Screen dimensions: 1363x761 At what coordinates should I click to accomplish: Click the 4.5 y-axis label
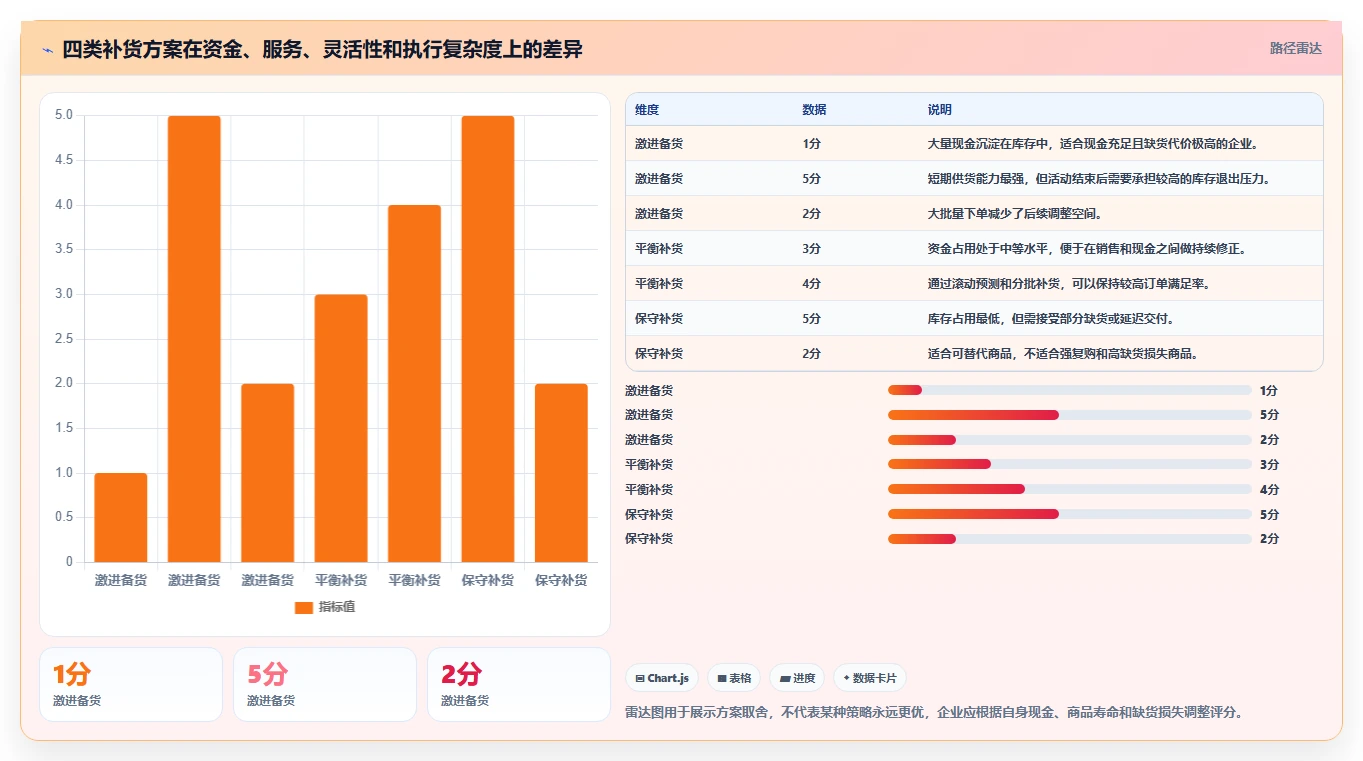(x=64, y=160)
